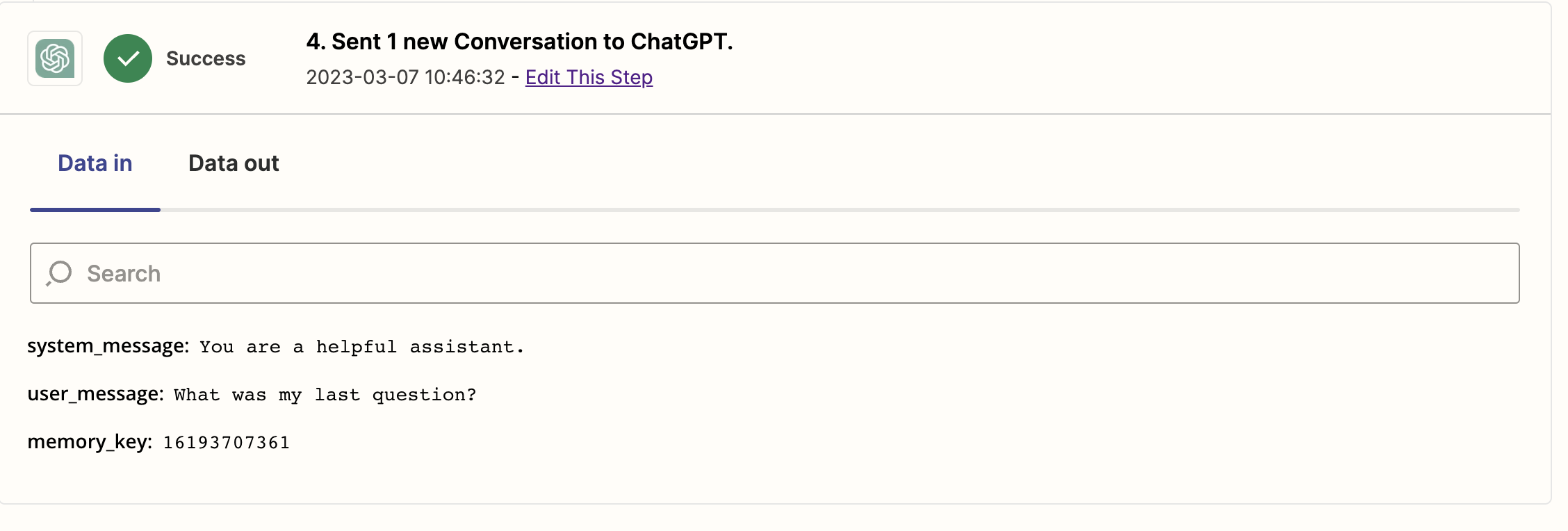Click the ChatGPT app icon
Viewport: 1568px width, 531px height.
coord(55,58)
